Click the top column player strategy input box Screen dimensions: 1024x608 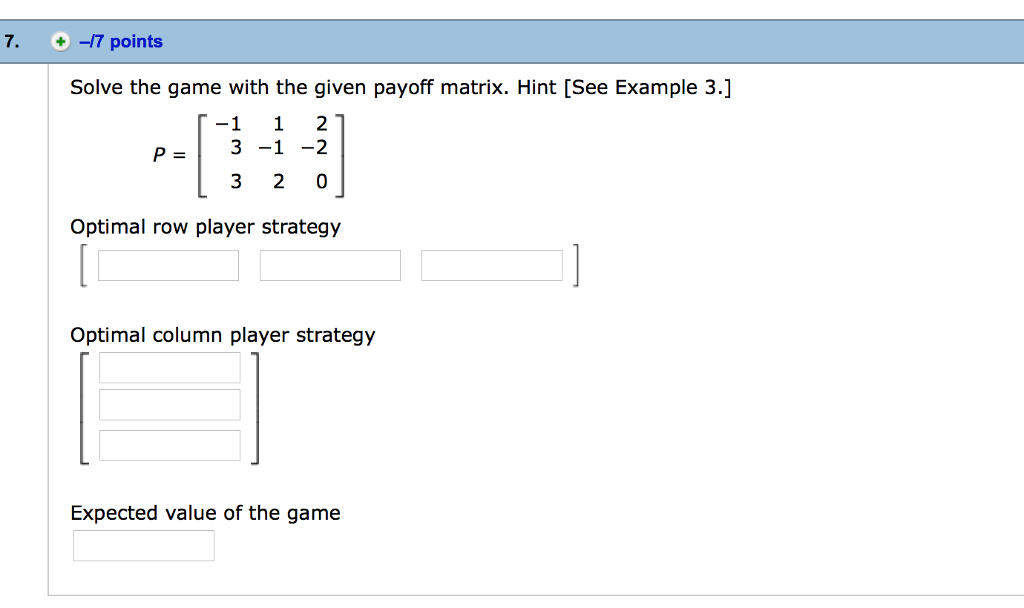coord(169,367)
